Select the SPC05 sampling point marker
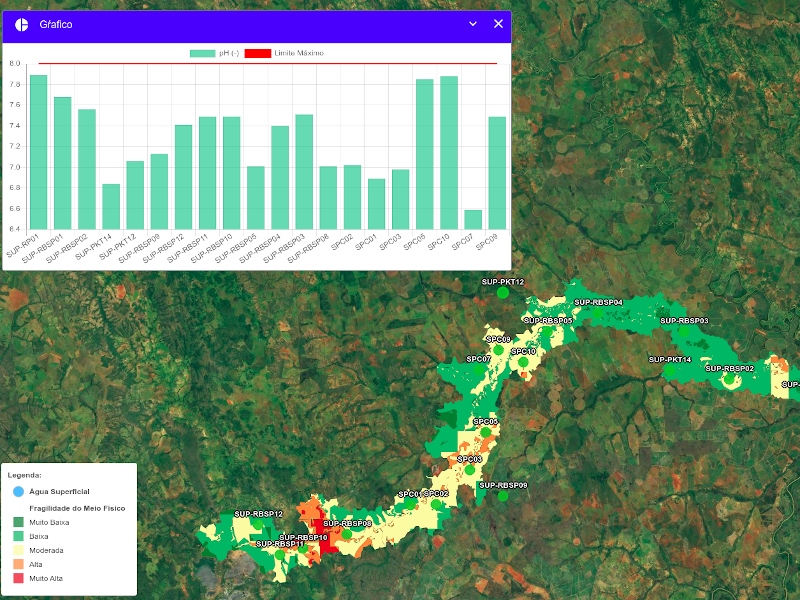Viewport: 800px width, 600px height. (486, 433)
